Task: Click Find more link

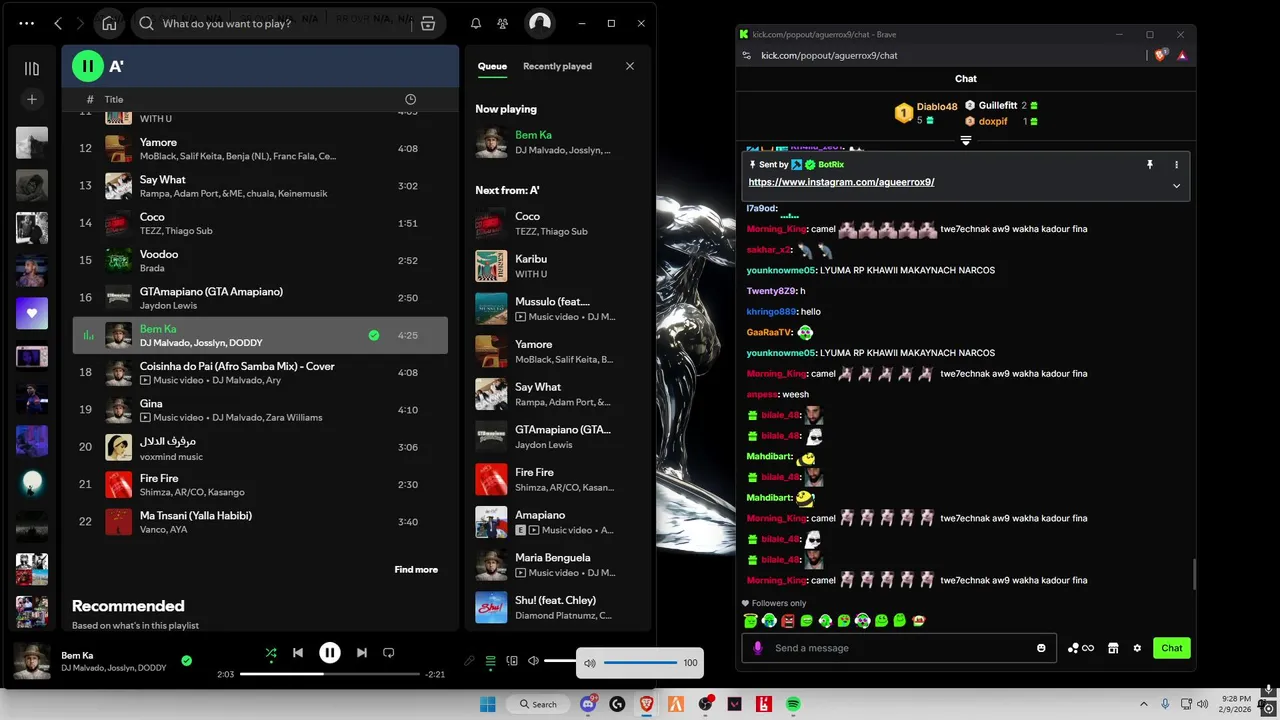Action: [x=416, y=570]
